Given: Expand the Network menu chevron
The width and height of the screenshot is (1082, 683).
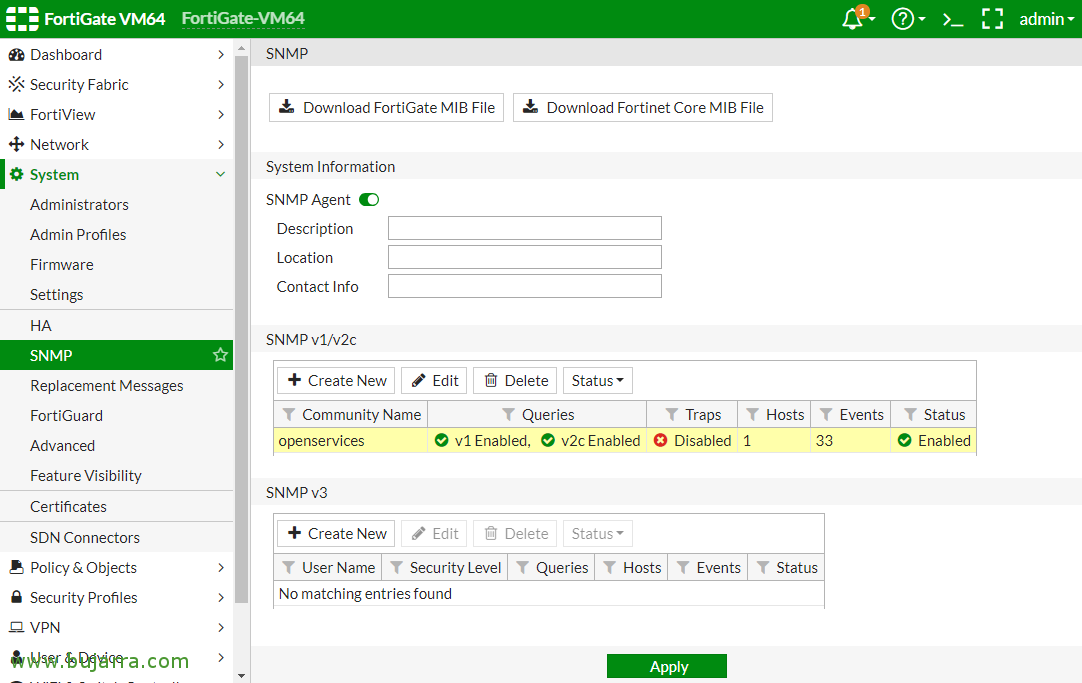Looking at the screenshot, I should pyautogui.click(x=221, y=144).
